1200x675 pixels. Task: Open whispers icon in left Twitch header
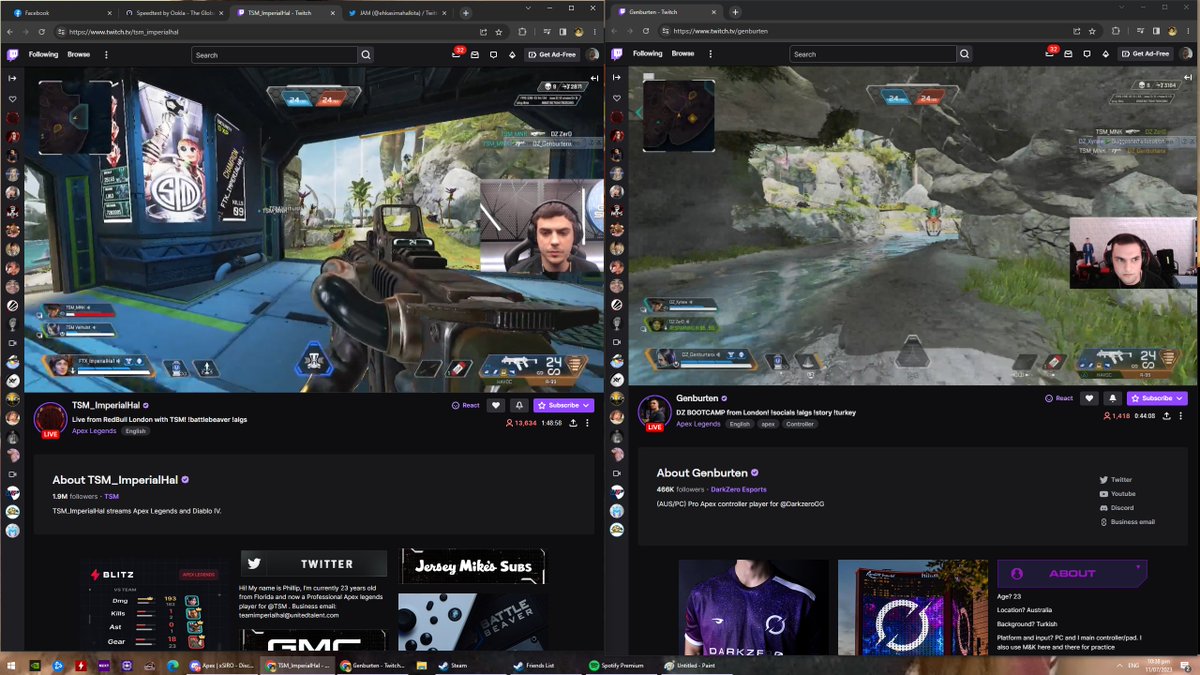coord(494,54)
